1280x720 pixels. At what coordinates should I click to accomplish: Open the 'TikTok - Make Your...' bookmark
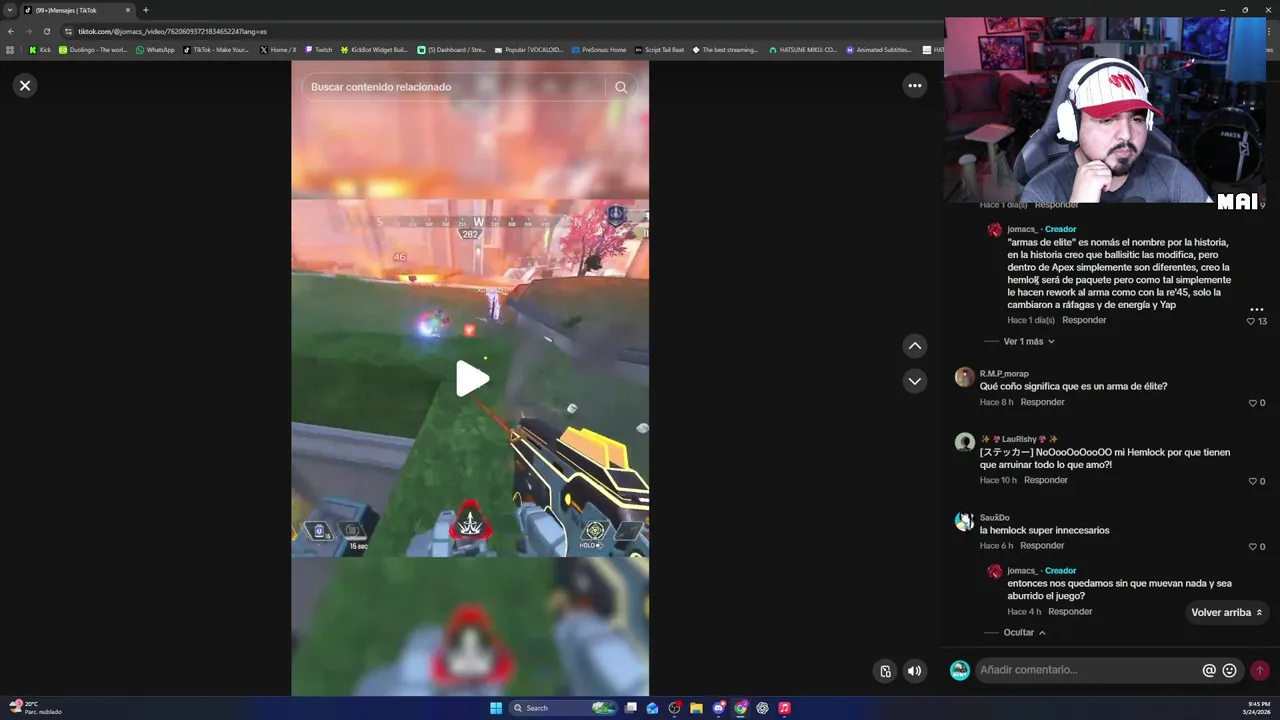tap(216, 50)
